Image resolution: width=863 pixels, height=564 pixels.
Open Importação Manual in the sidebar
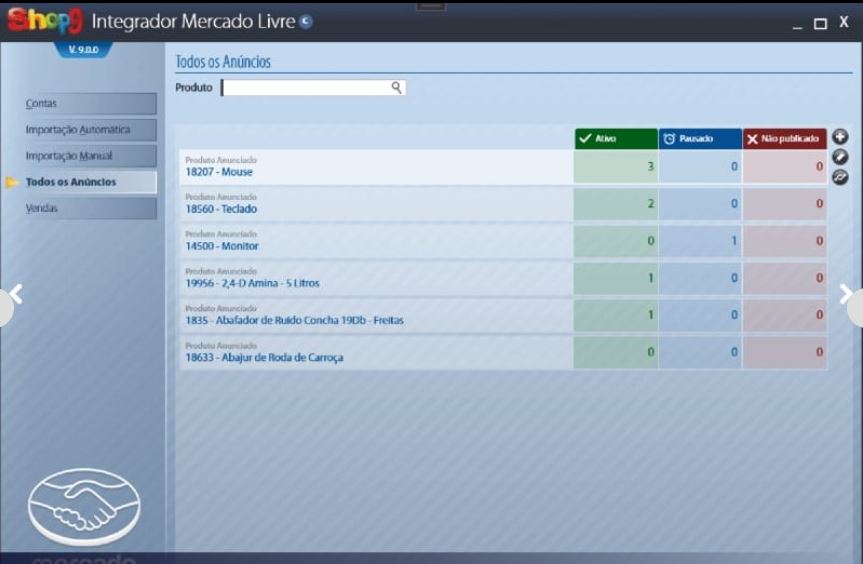click(x=90, y=156)
